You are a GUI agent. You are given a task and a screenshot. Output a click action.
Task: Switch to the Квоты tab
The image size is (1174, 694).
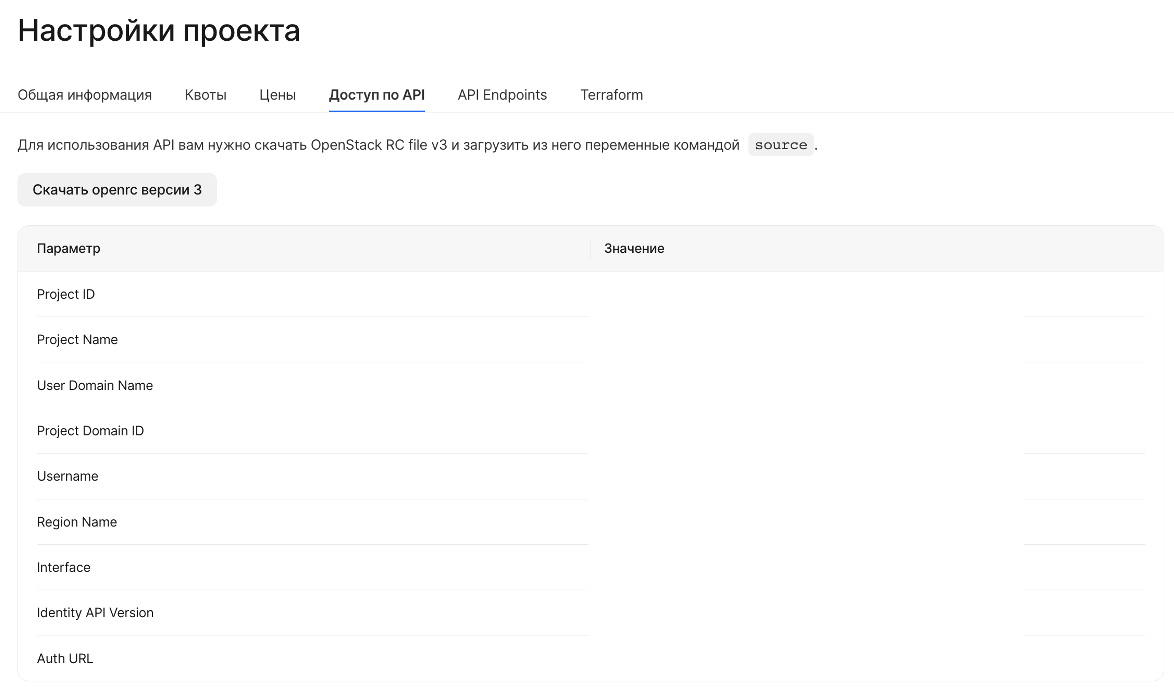coord(205,95)
